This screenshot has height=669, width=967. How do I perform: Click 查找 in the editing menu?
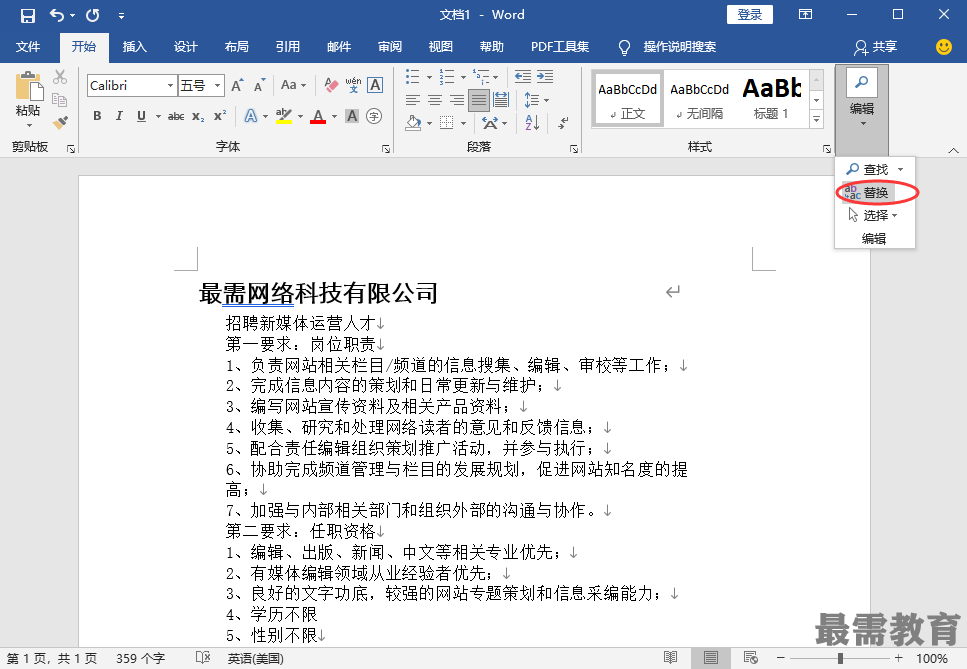(x=868, y=170)
